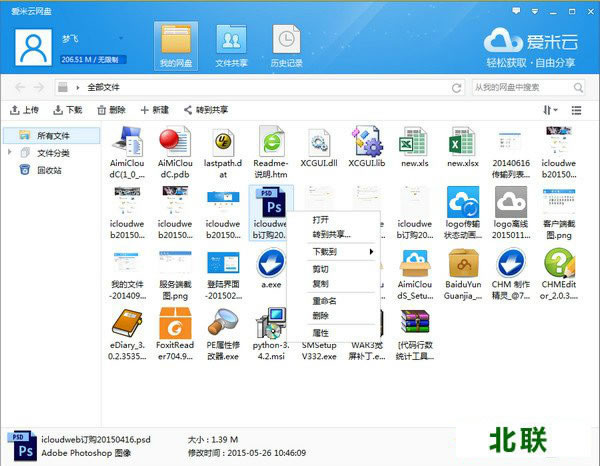The image size is (600, 466).
Task: Select 所有文件 in the left sidebar
Action: tap(54, 135)
